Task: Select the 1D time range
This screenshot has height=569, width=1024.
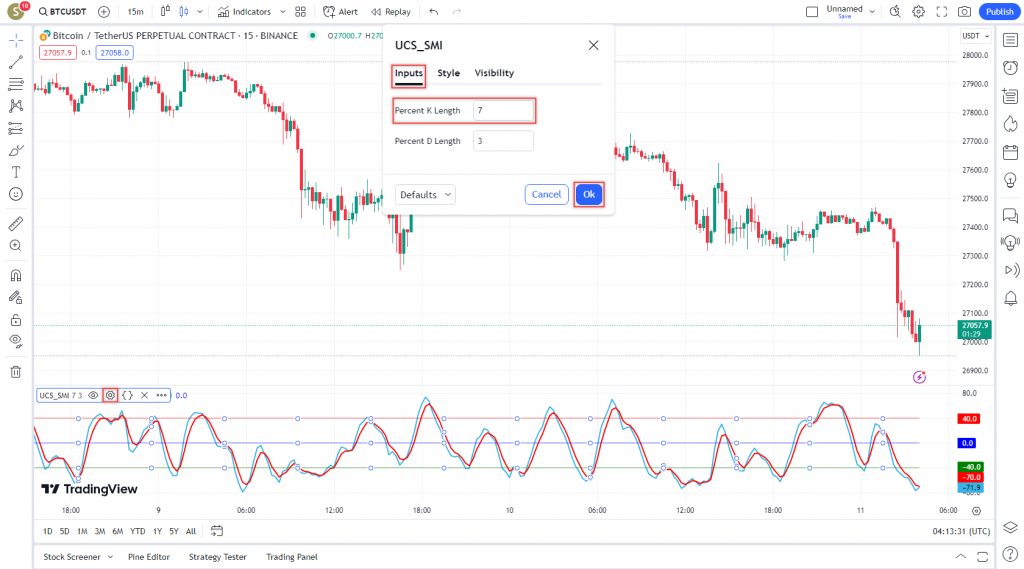Action: pos(48,531)
